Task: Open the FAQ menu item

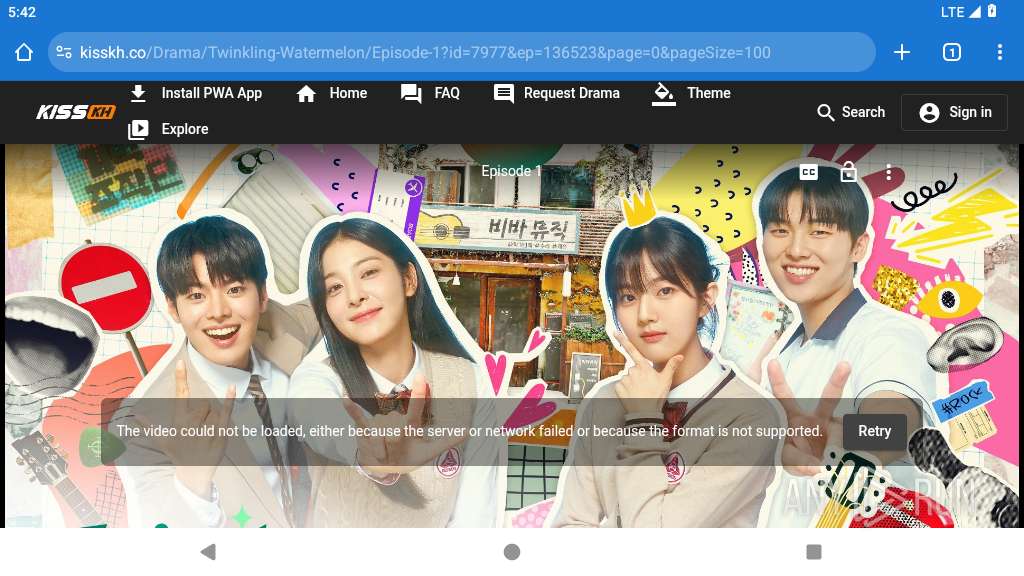Action: (x=447, y=93)
